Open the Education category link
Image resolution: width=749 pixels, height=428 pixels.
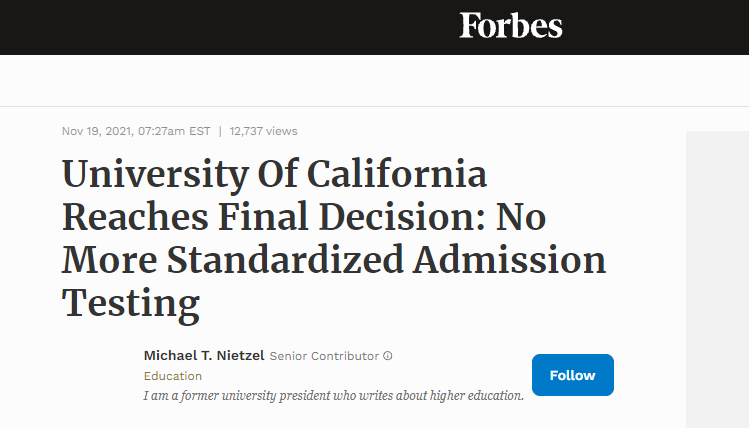173,376
